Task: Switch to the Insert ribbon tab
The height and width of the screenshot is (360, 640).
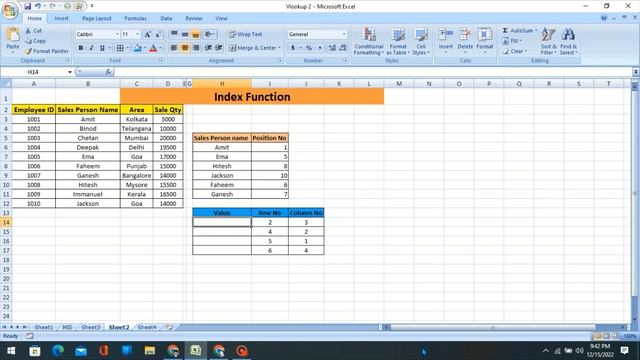Action: coord(61,18)
